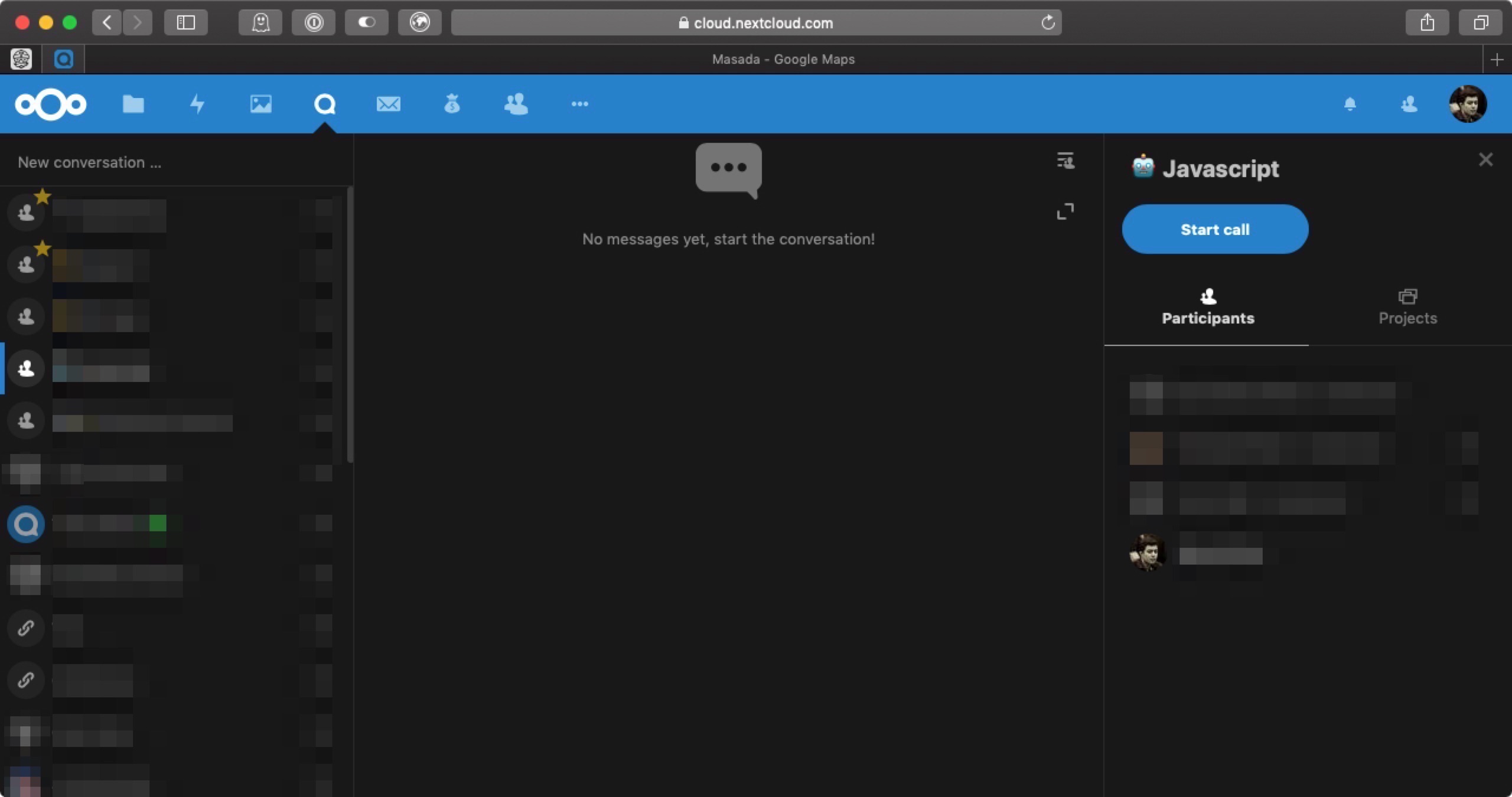Select first starred group conversation
The image size is (1512, 797).
pos(26,213)
